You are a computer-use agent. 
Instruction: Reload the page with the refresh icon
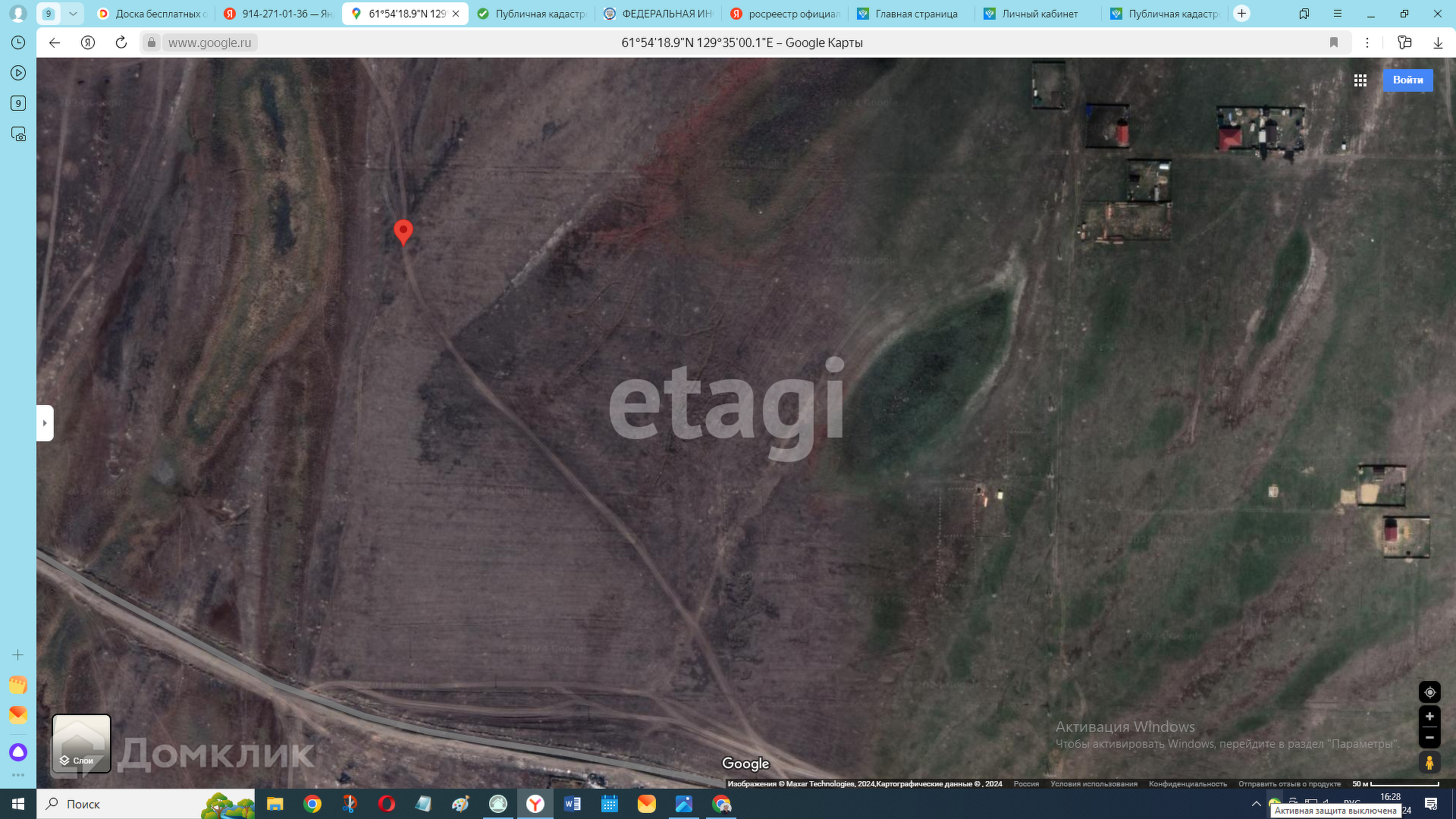tap(121, 42)
